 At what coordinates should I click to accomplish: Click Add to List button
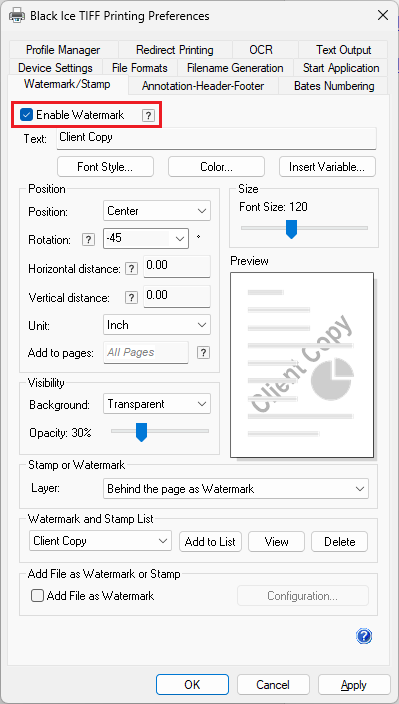coord(210,541)
